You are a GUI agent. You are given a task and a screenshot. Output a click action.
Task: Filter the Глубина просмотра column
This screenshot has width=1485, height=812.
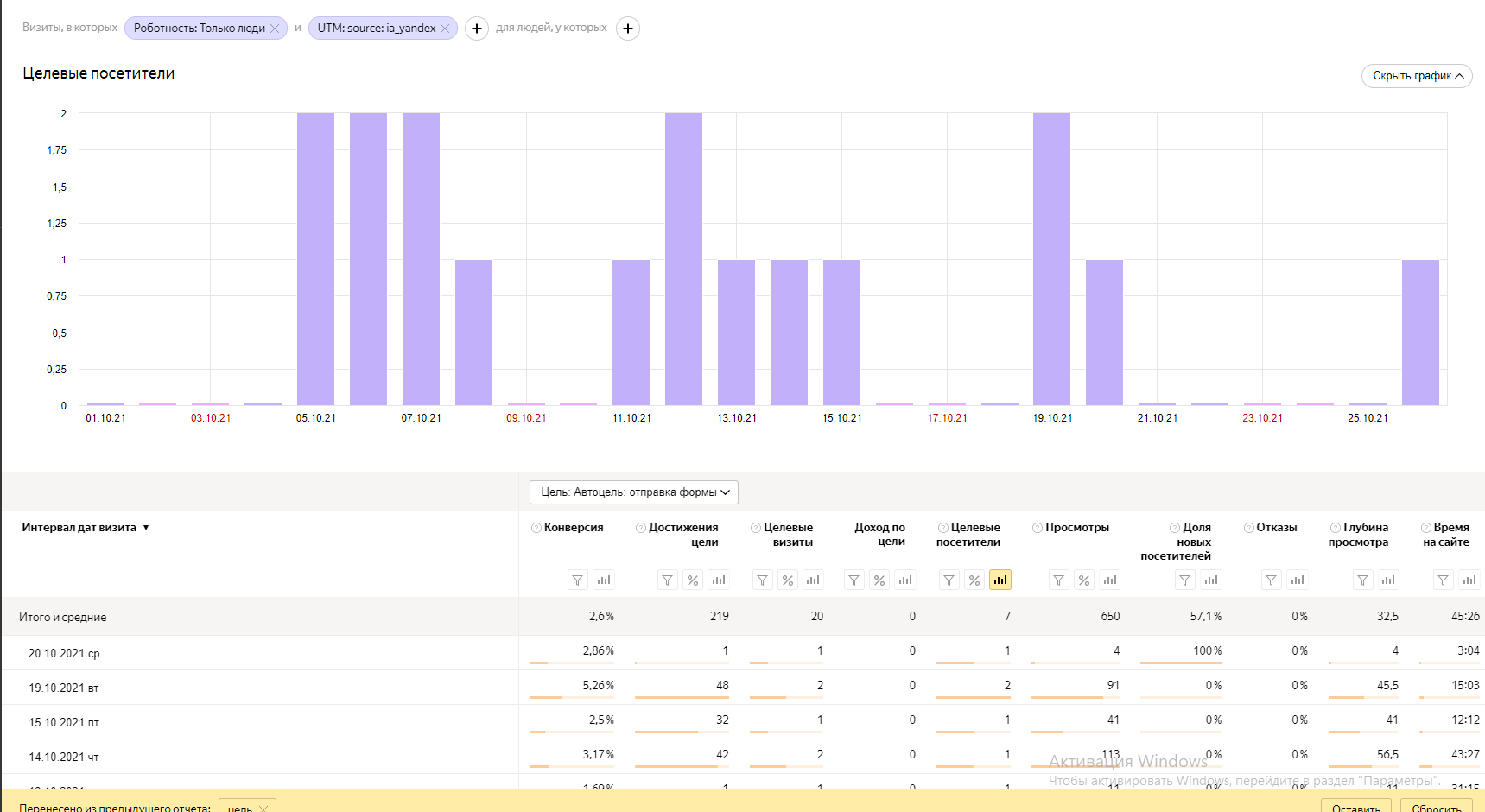(x=1362, y=580)
